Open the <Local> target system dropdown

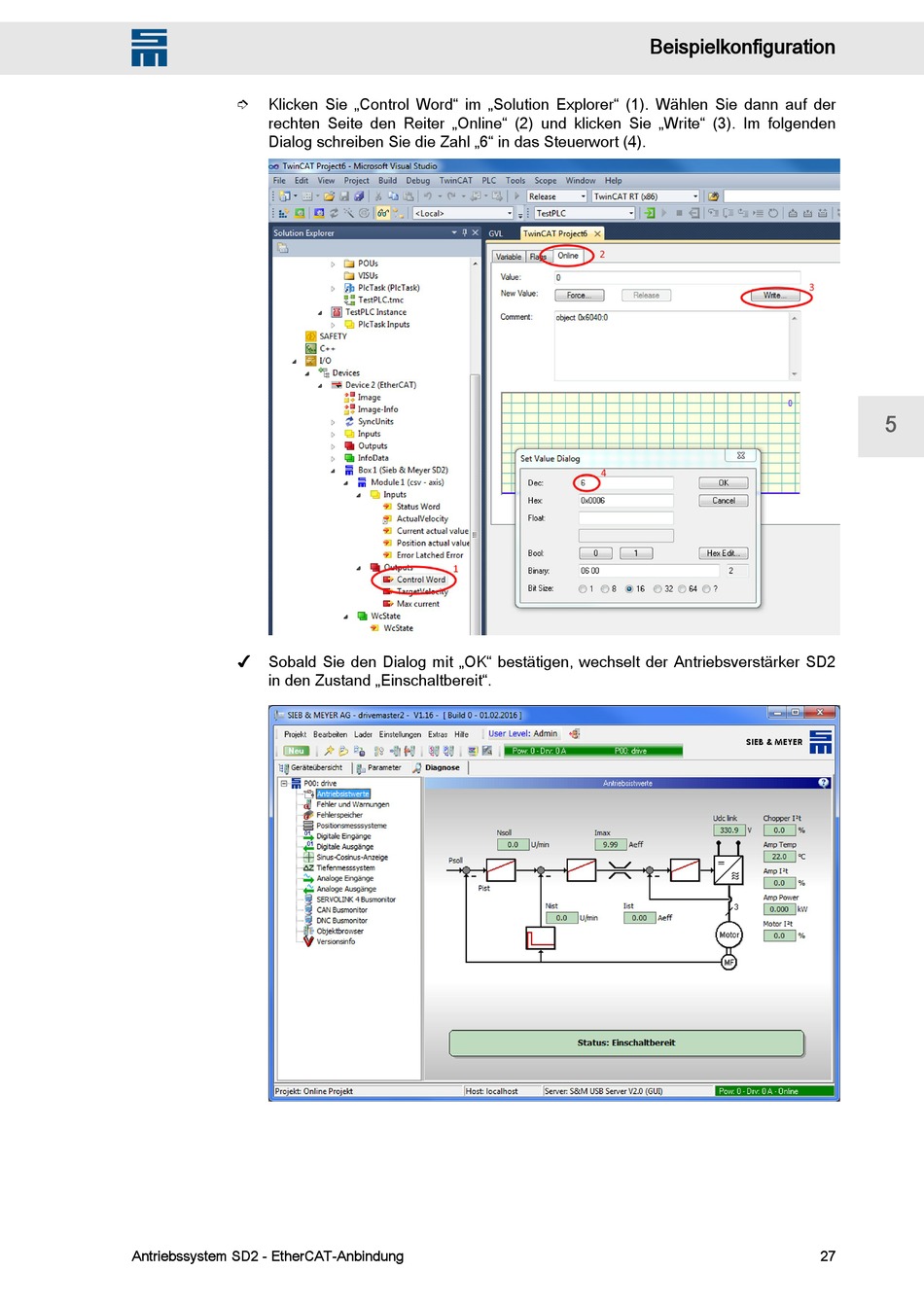509,213
